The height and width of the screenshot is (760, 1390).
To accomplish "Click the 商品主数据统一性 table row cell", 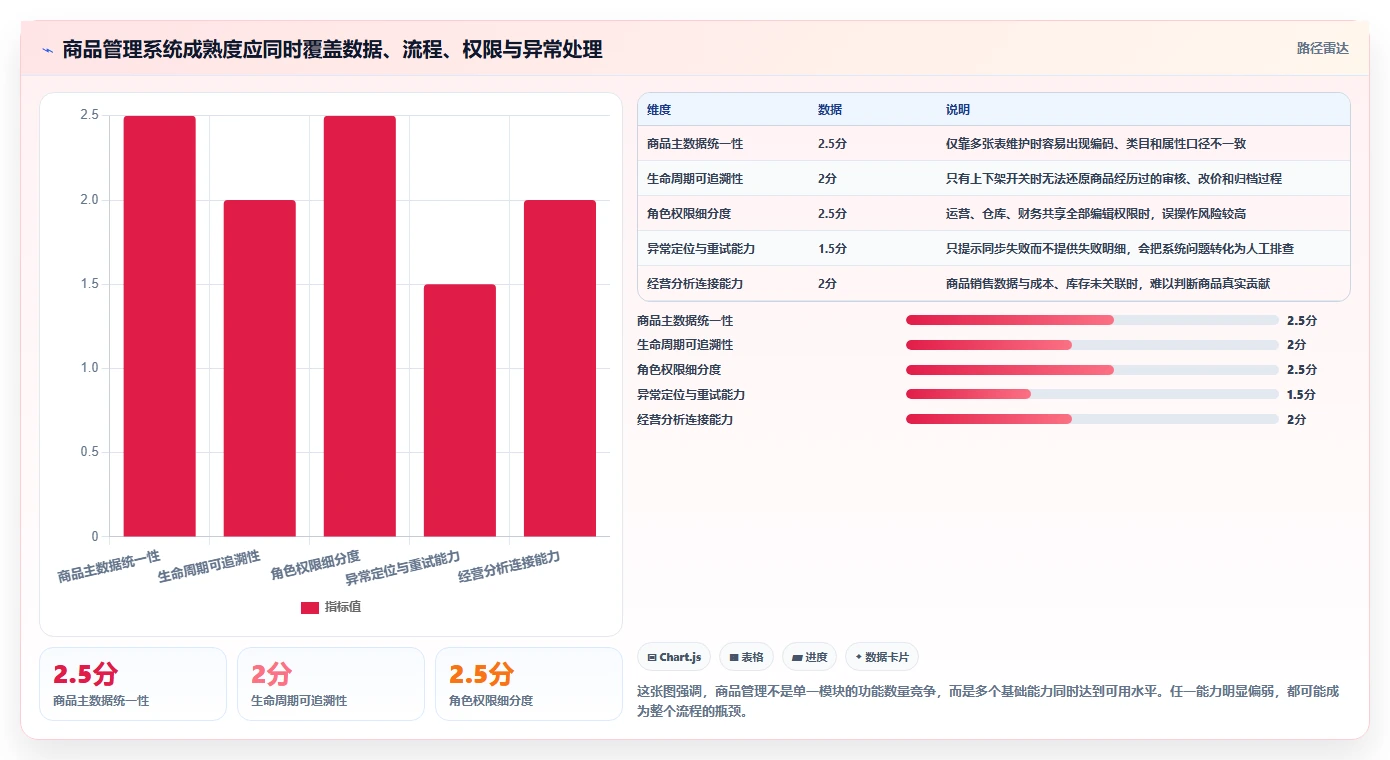I will (695, 144).
